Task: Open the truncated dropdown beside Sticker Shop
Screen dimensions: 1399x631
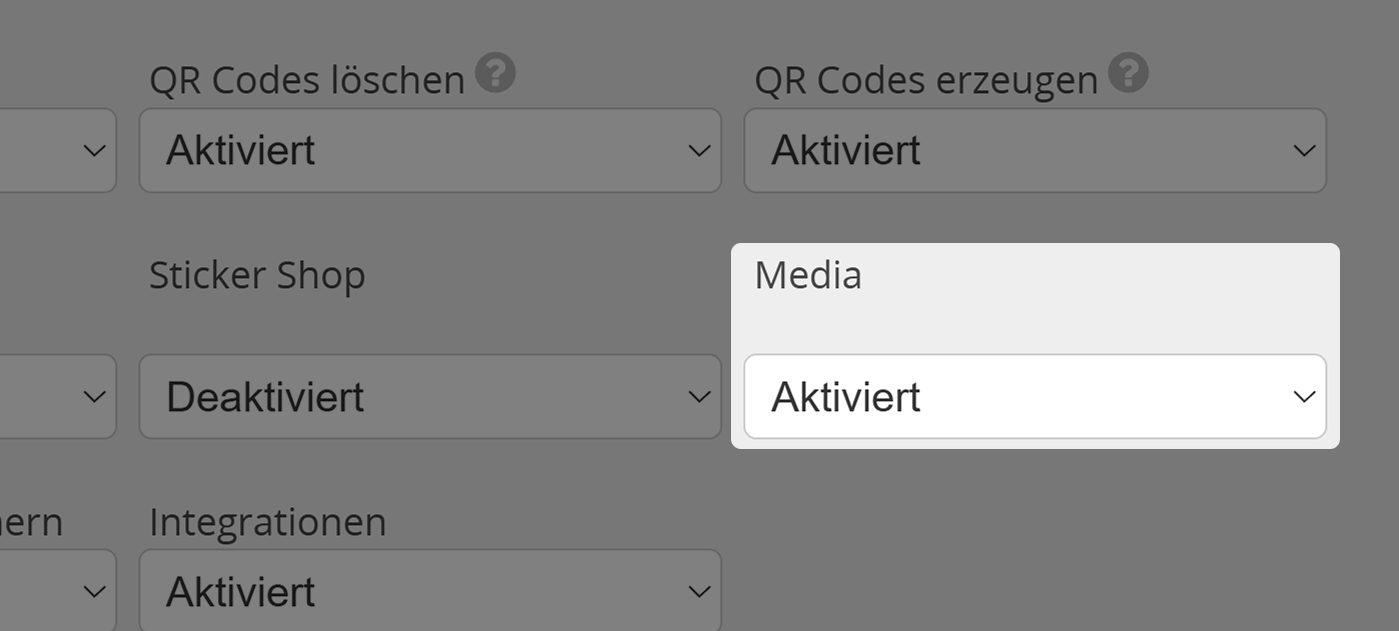Action: coord(57,396)
